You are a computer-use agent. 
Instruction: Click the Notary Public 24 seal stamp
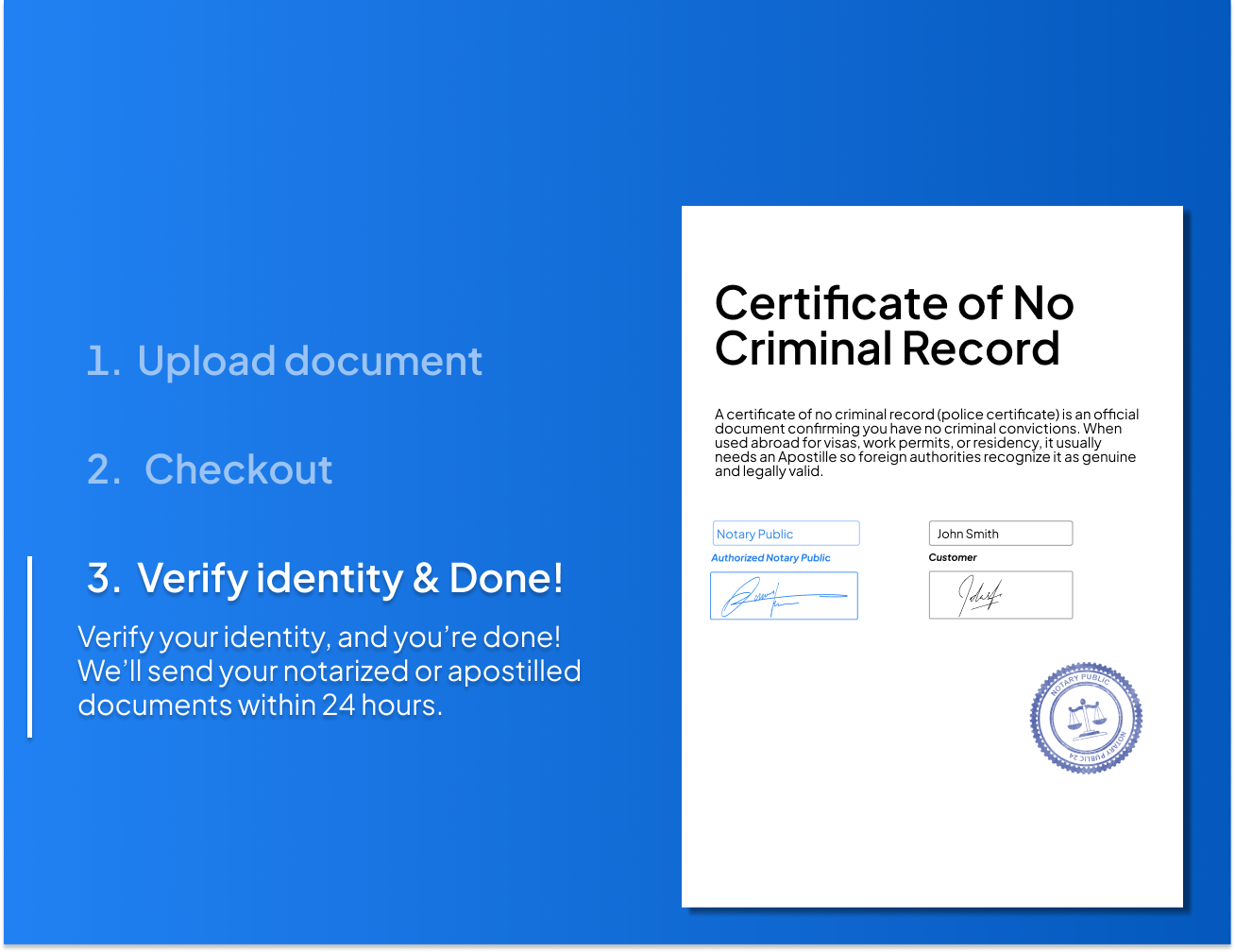1086,718
